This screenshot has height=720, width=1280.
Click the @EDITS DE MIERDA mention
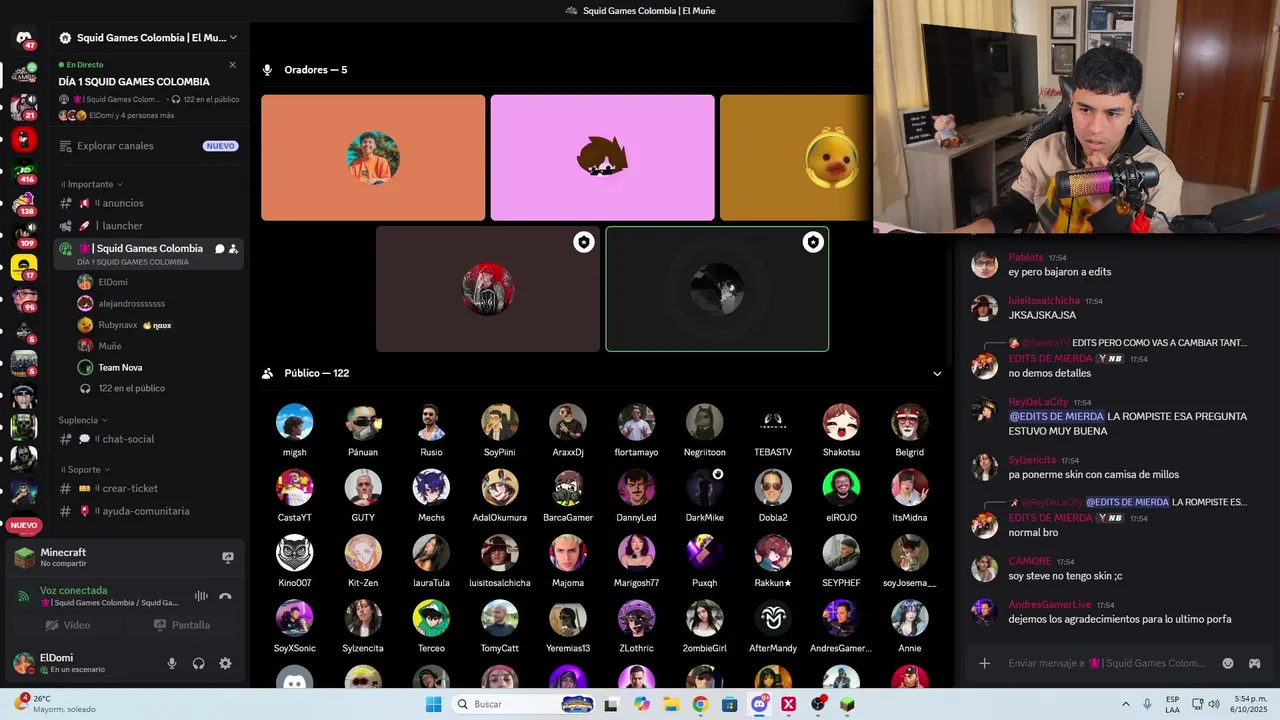pos(1056,416)
